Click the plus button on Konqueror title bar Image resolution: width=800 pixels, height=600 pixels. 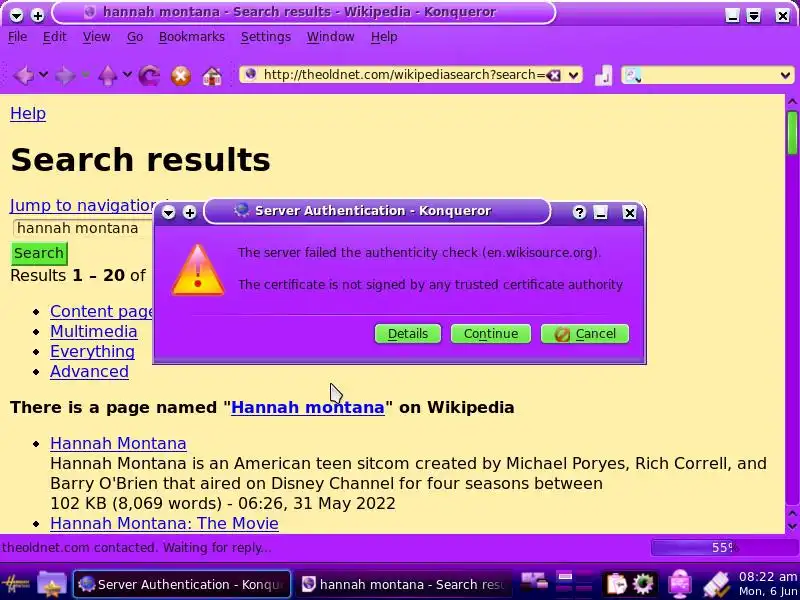pos(37,15)
